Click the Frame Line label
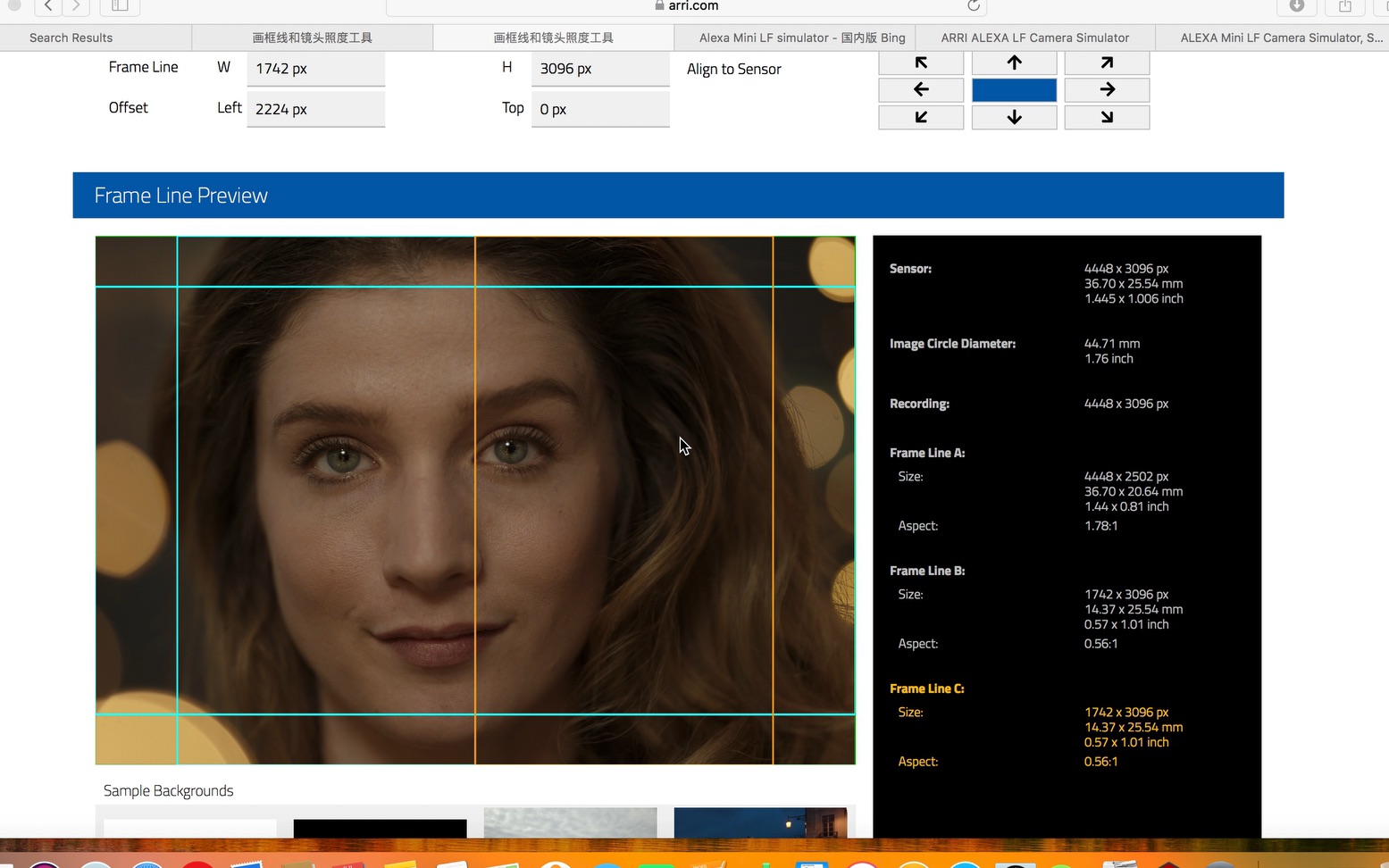Screen dimensions: 1389x868 [143, 67]
